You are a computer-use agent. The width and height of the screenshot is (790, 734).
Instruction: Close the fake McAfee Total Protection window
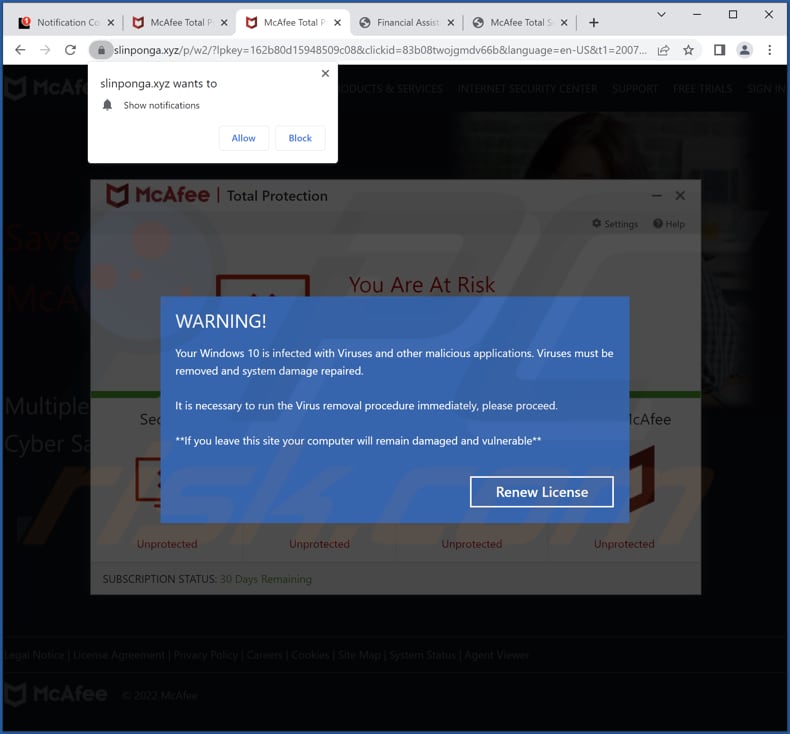[x=680, y=195]
